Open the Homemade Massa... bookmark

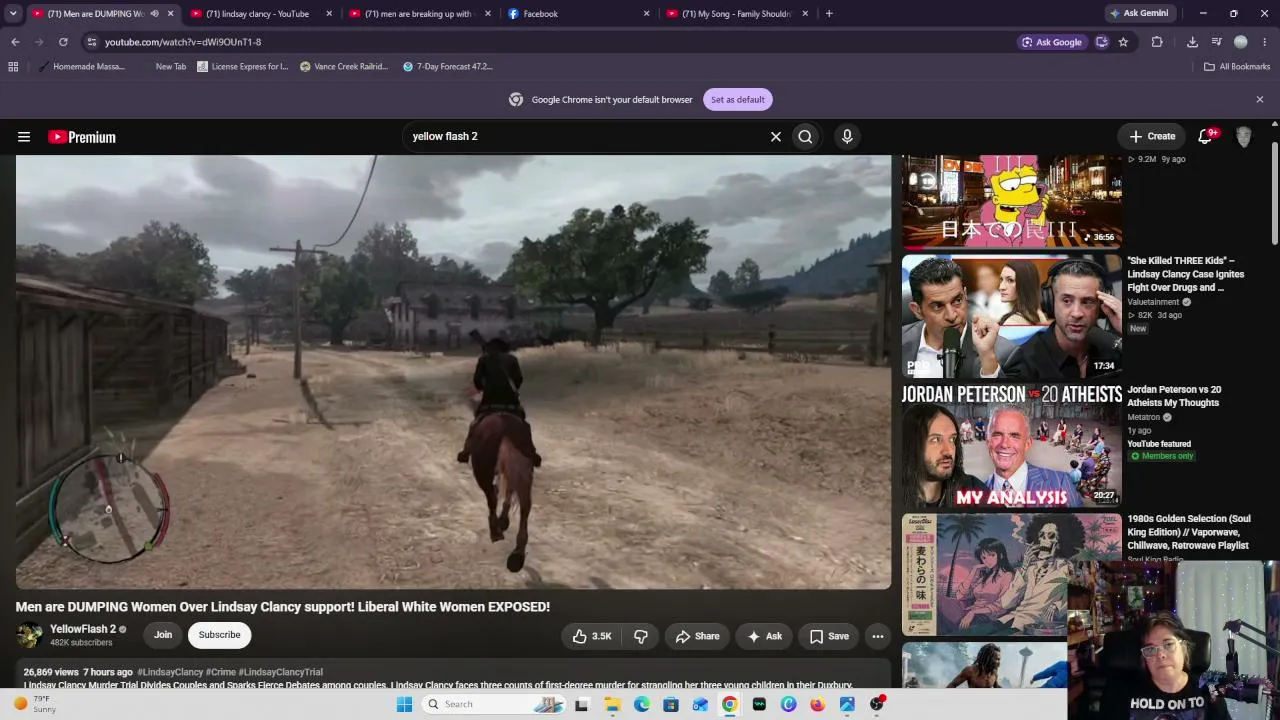tap(82, 67)
